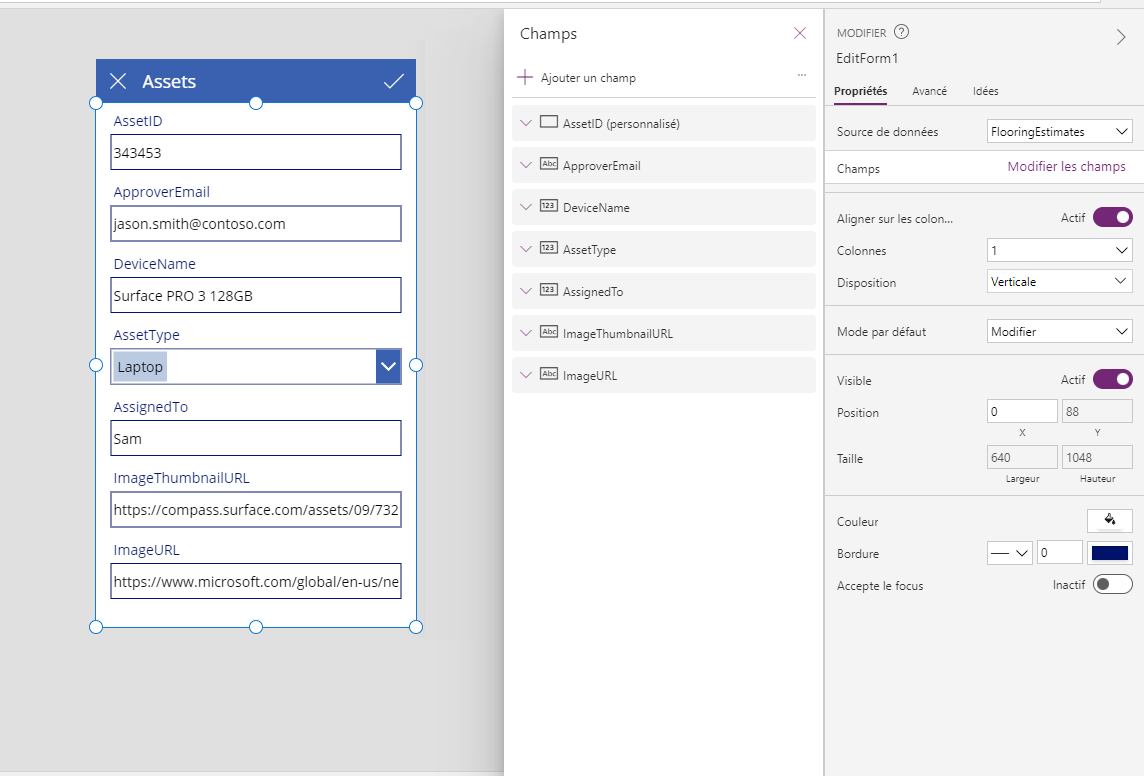Toggle the Accepte le focus switch
The width and height of the screenshot is (1144, 776).
(x=1113, y=584)
